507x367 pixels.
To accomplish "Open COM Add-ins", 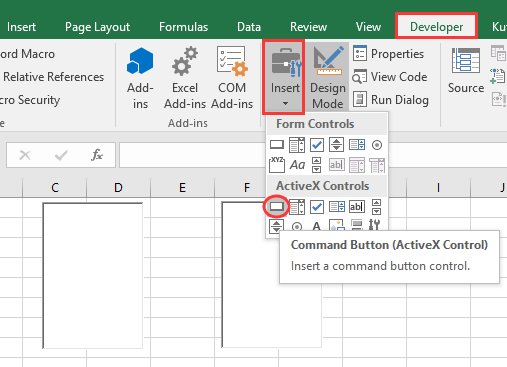I will [x=232, y=77].
